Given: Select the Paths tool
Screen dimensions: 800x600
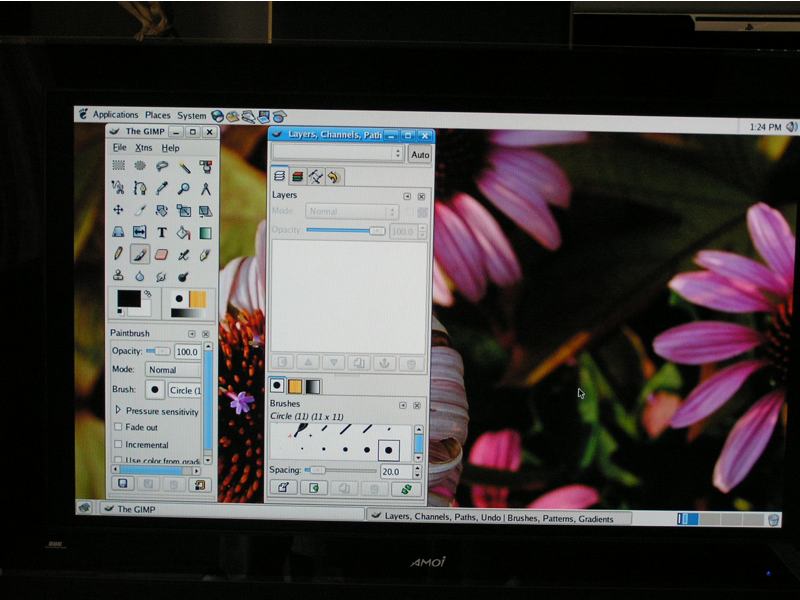Looking at the screenshot, I should click(140, 188).
